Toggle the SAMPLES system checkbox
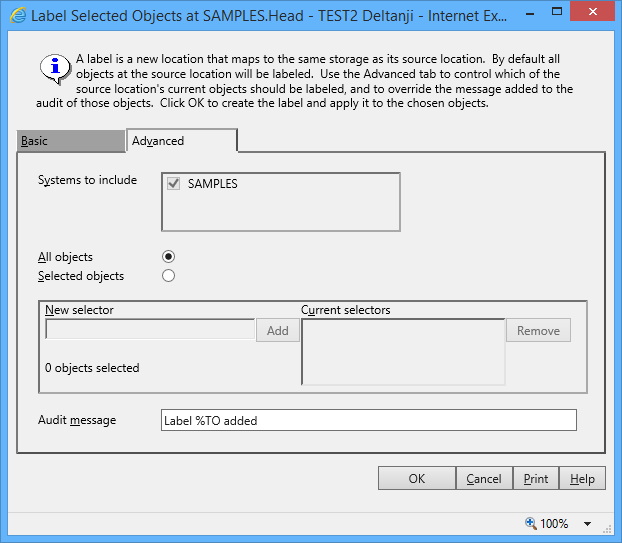Viewport: 622px width, 543px height. 175,184
